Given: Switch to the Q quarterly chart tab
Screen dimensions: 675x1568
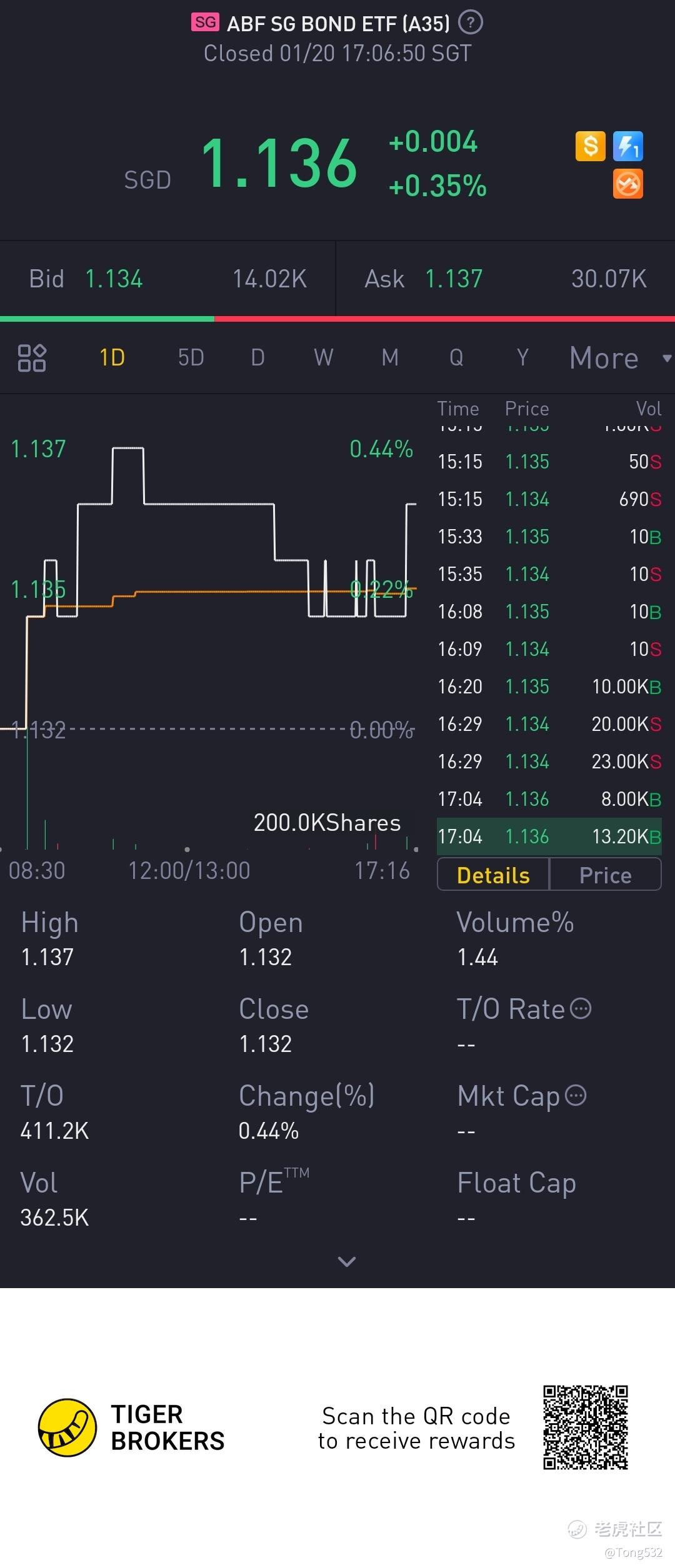Looking at the screenshot, I should [456, 358].
